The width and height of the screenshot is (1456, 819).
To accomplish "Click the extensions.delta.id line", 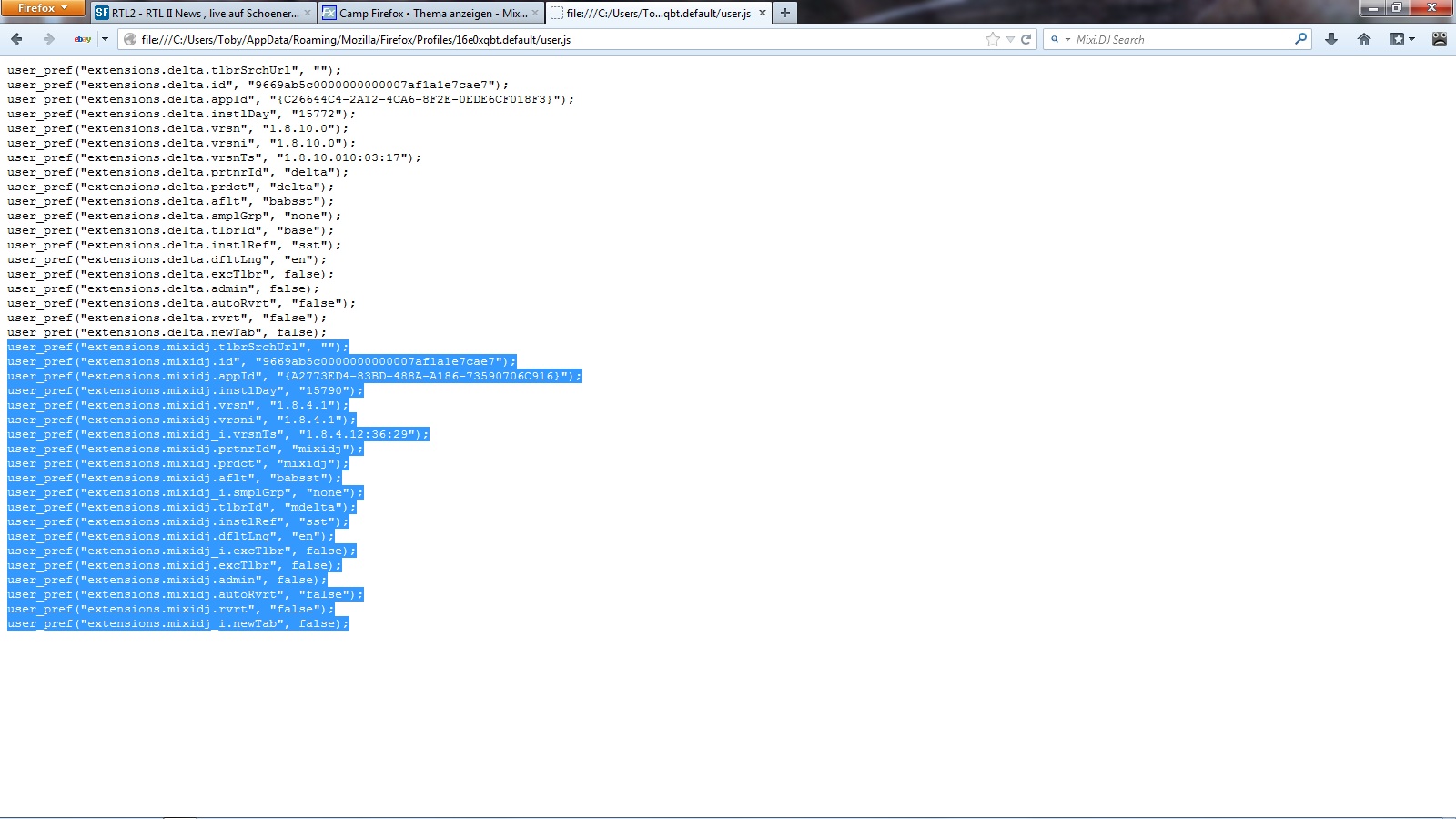I will coord(258,85).
